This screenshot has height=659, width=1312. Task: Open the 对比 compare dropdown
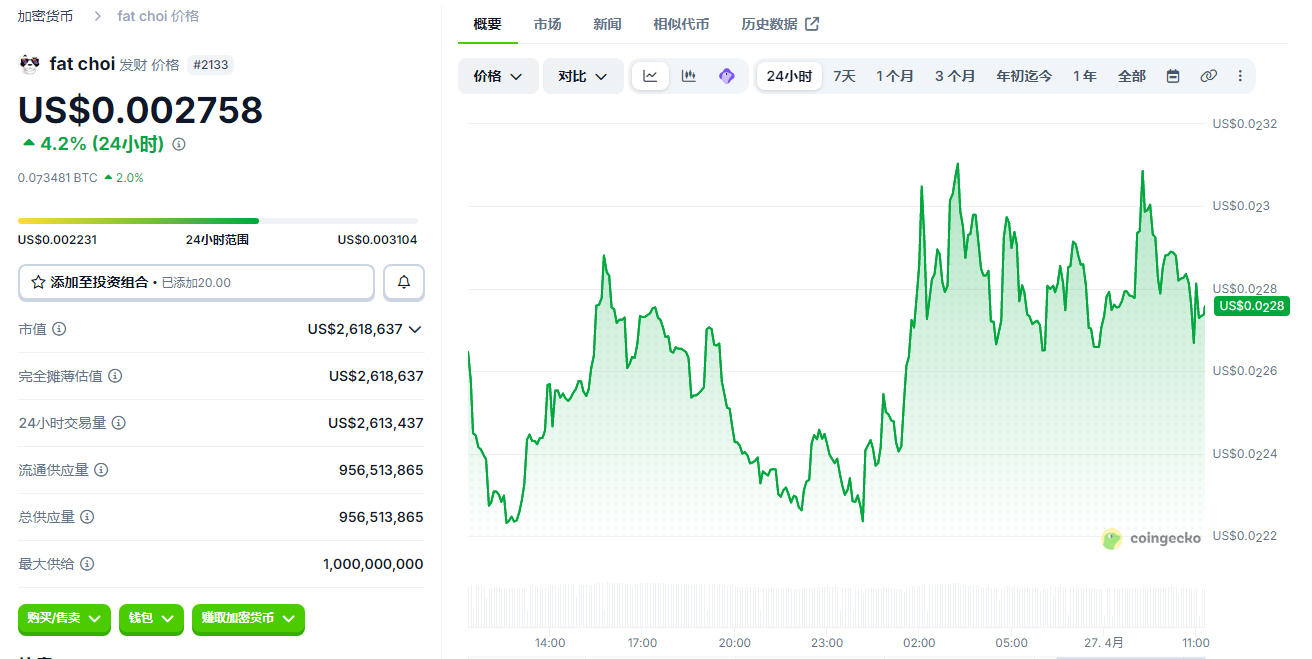tap(583, 76)
